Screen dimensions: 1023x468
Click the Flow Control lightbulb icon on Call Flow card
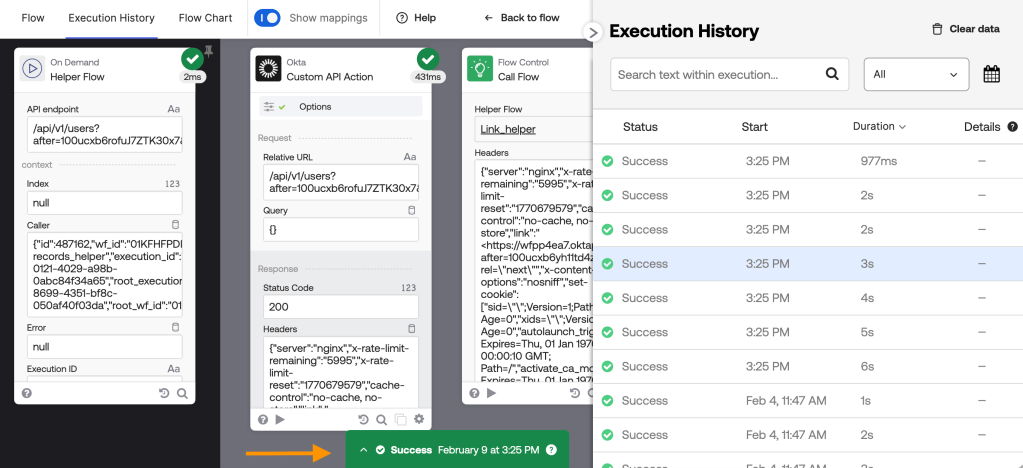click(x=480, y=69)
